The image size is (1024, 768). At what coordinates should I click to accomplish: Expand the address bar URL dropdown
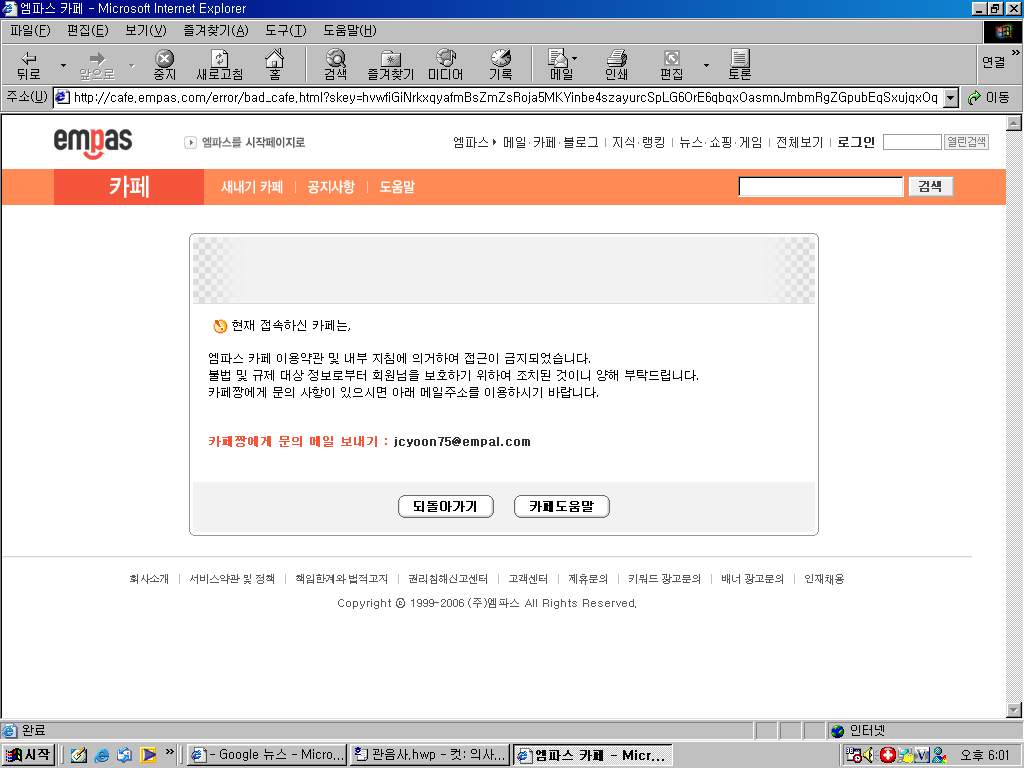pos(950,97)
